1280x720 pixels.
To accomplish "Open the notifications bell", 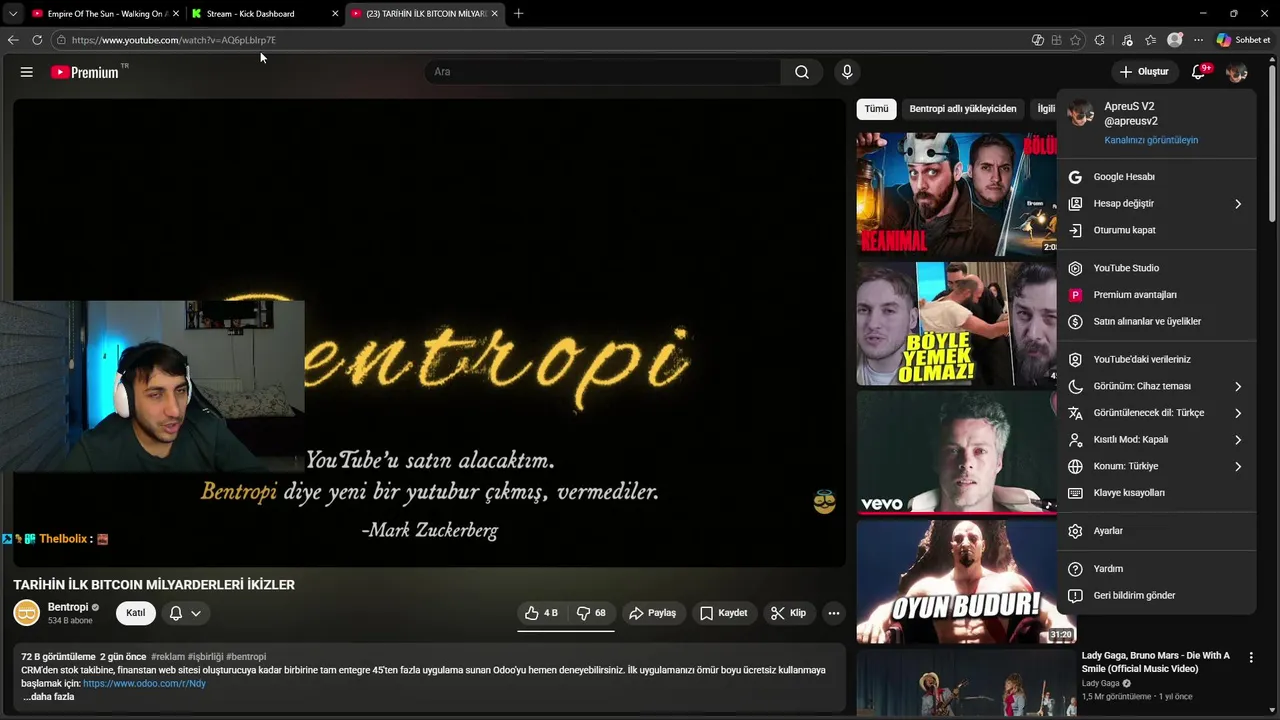I will coord(1199,72).
